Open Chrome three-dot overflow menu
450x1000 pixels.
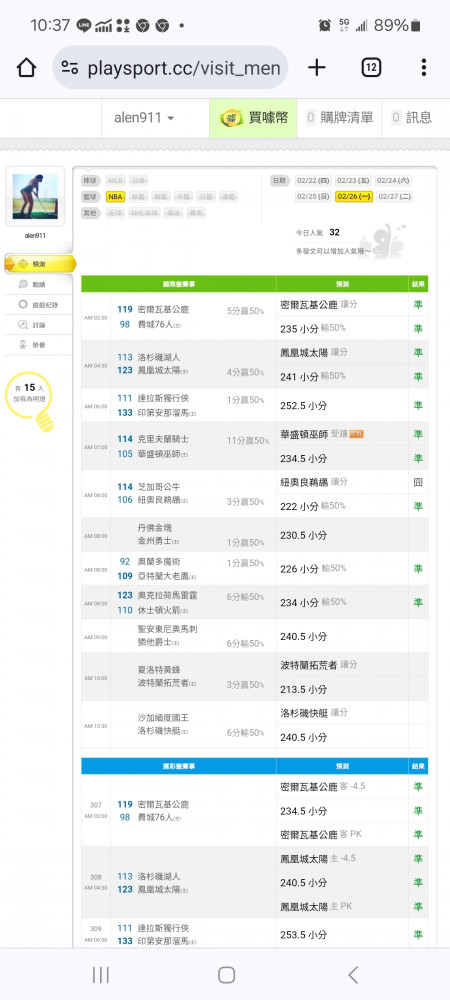pyautogui.click(x=424, y=68)
